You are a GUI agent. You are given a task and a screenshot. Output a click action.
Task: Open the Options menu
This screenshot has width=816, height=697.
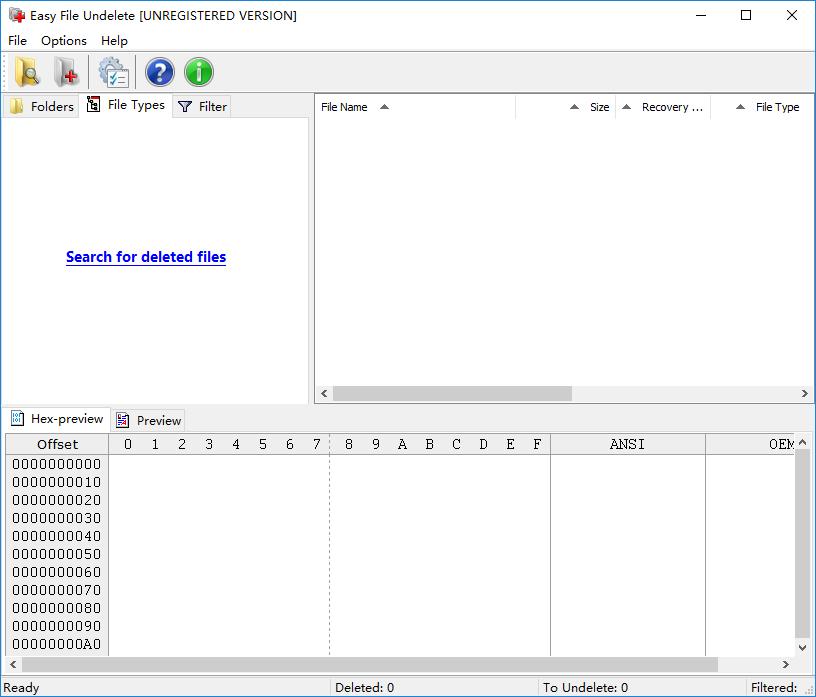pos(63,41)
